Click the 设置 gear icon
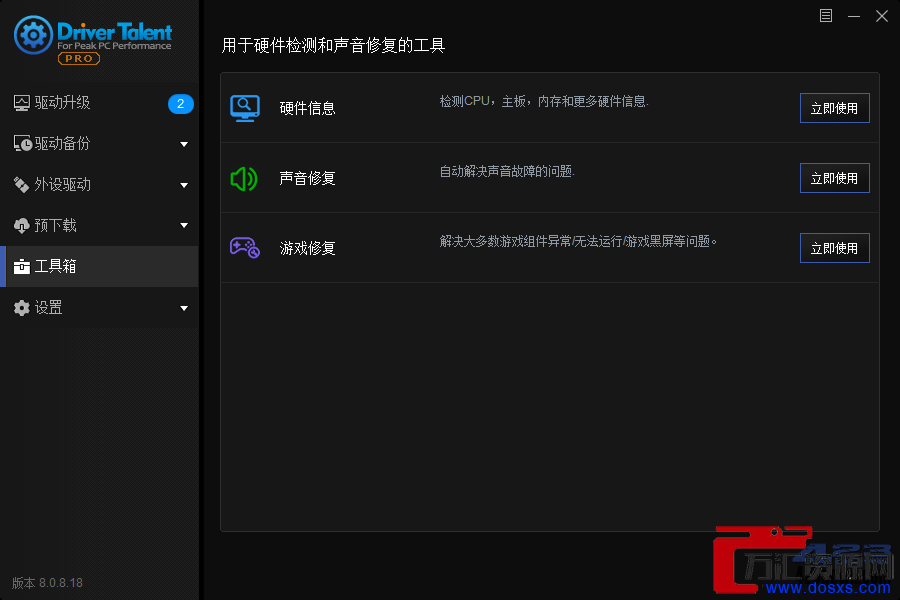900x600 pixels. (x=21, y=308)
